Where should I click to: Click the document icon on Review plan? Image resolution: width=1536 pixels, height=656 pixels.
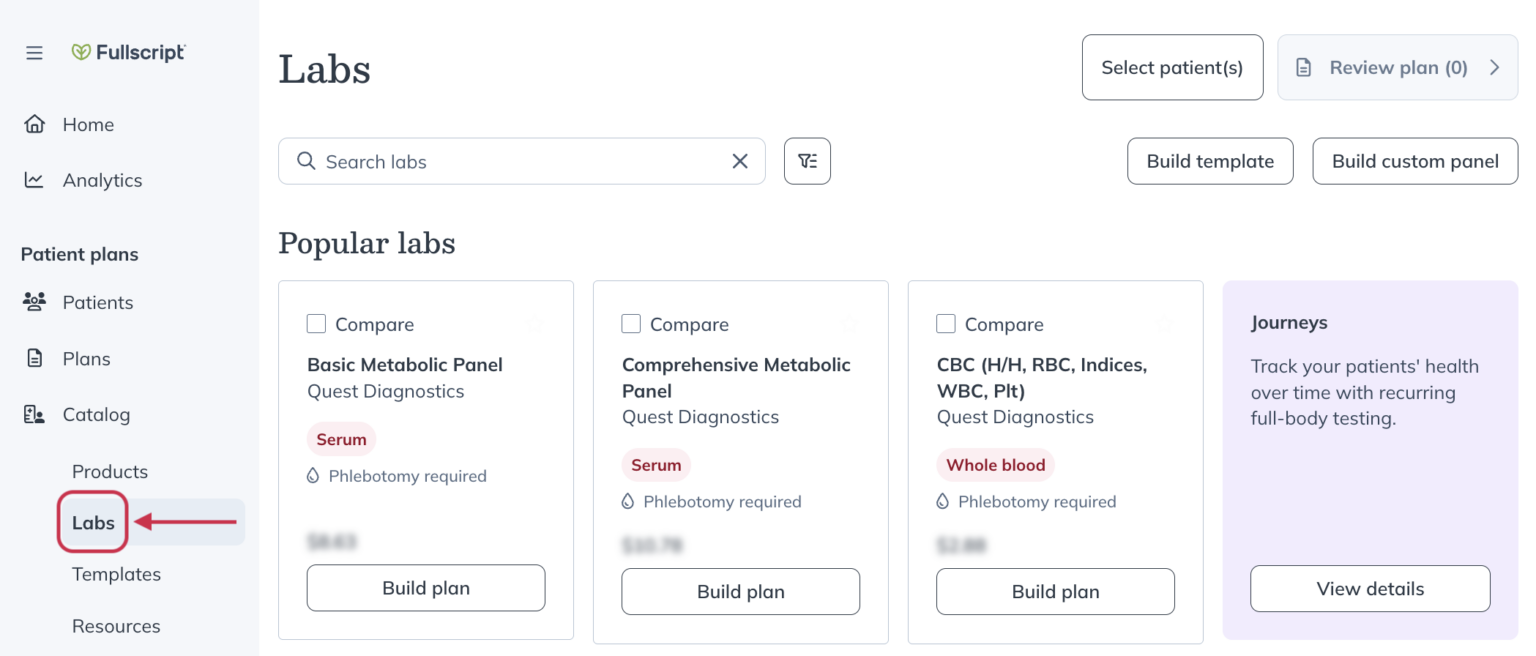point(1303,67)
